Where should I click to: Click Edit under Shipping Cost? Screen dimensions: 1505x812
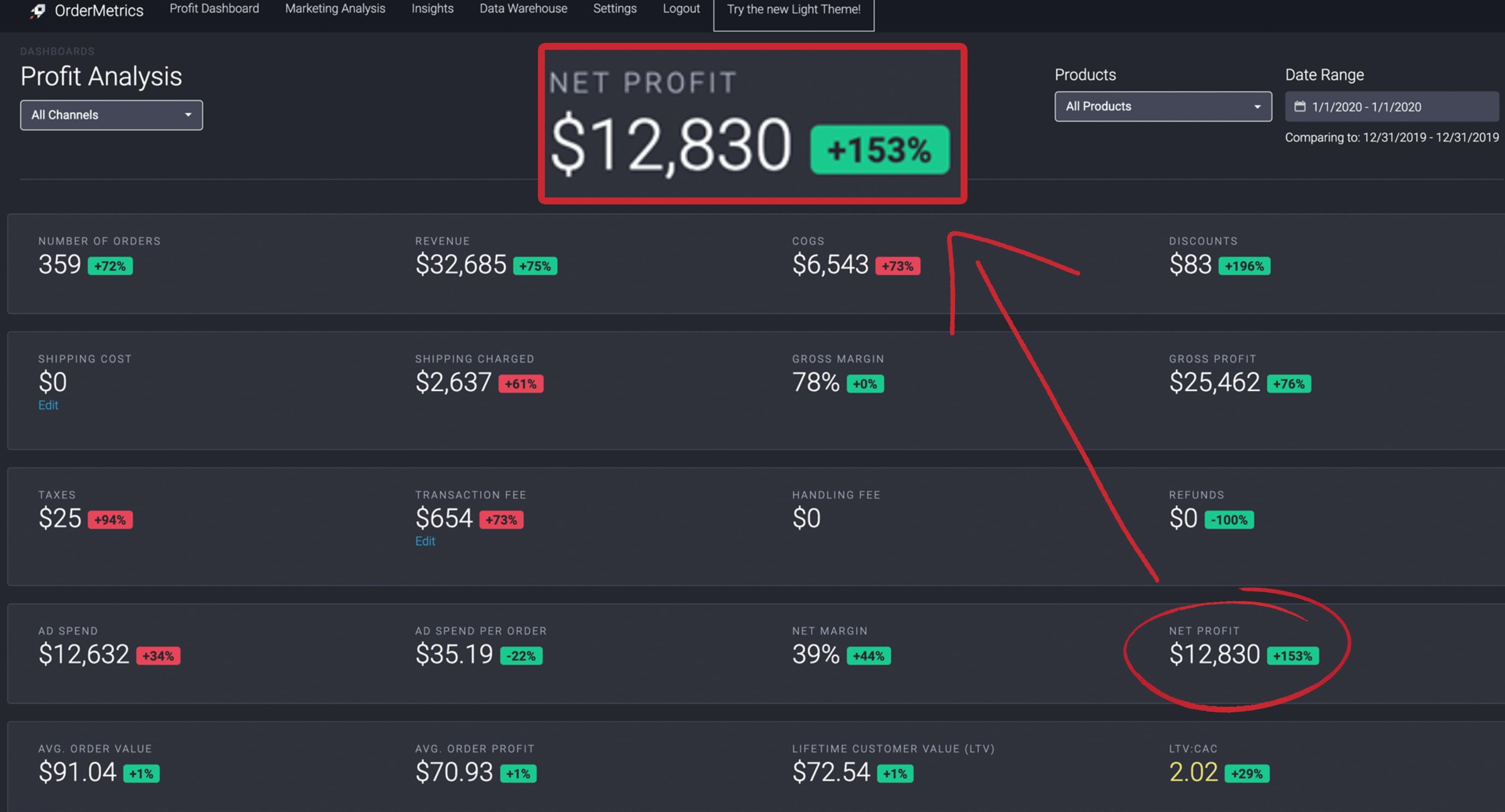(x=48, y=405)
